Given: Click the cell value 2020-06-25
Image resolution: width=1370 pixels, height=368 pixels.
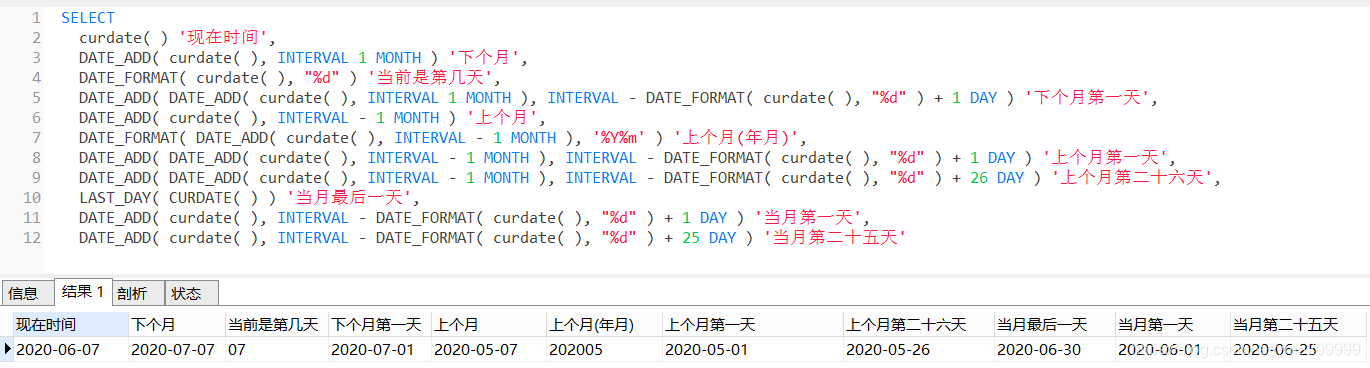Looking at the screenshot, I should 1274,349.
